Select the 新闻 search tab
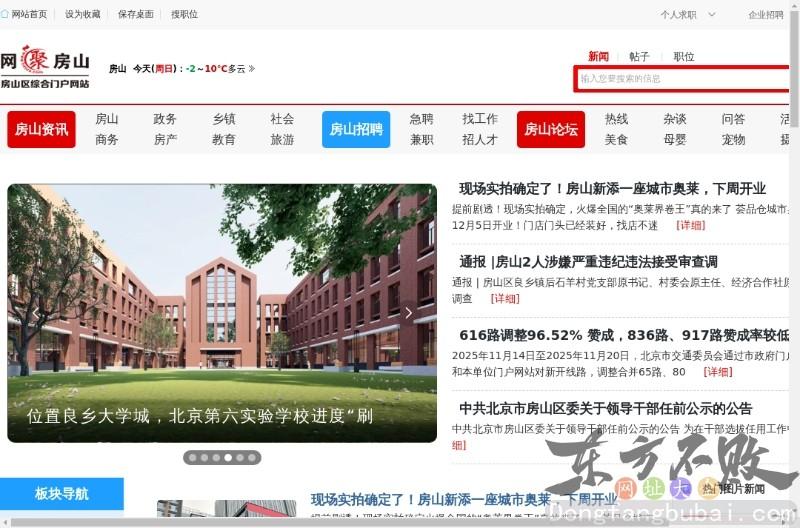Image resolution: width=800 pixels, height=528 pixels. click(x=598, y=56)
